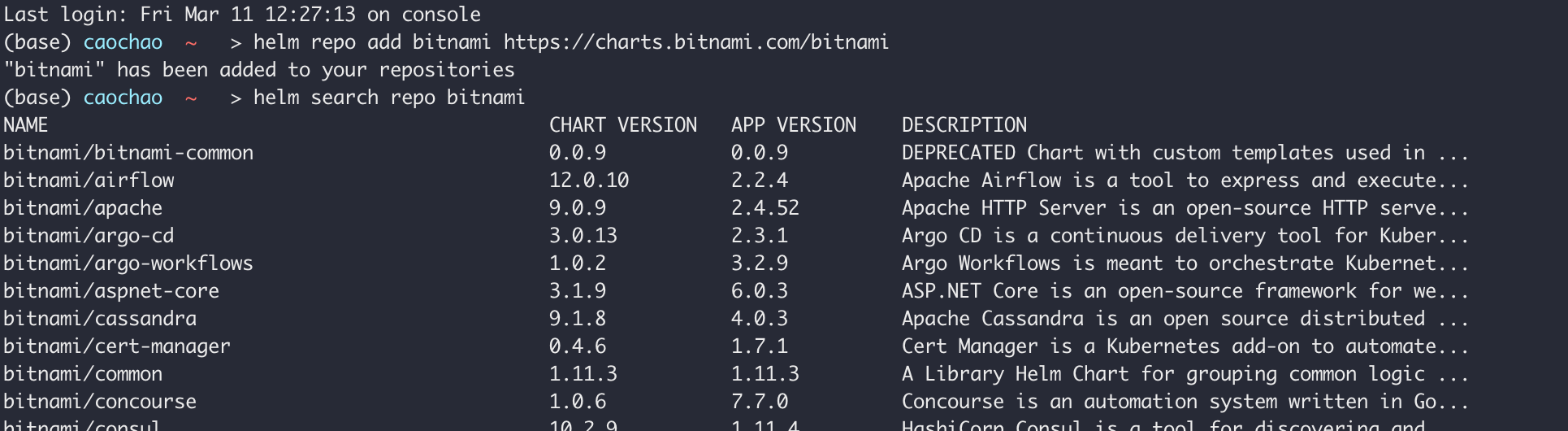Click the '"bitnami" has been added' output line
Viewport: 1568px width, 431px height.
(x=259, y=70)
